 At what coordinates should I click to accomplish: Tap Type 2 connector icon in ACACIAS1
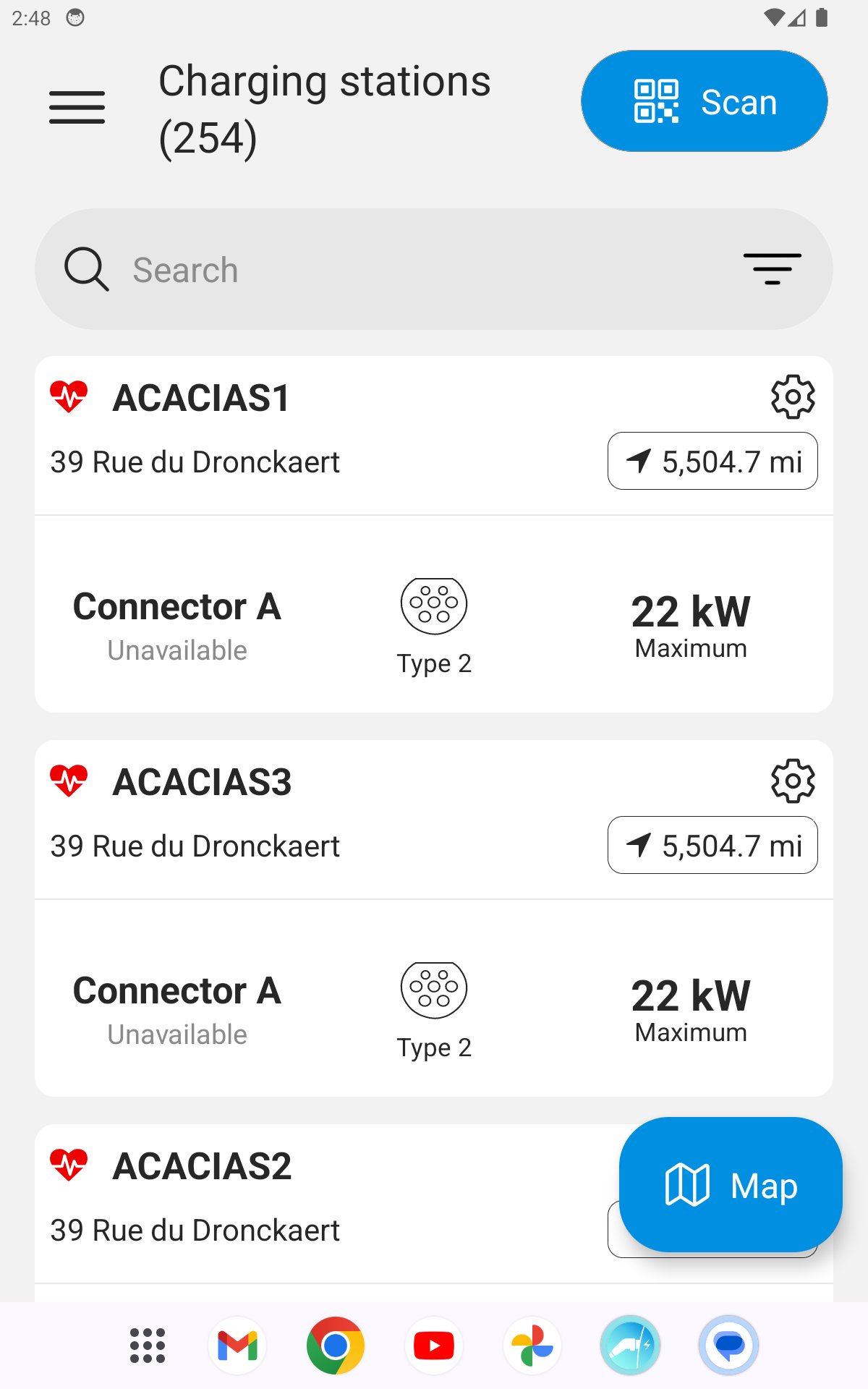[434, 606]
